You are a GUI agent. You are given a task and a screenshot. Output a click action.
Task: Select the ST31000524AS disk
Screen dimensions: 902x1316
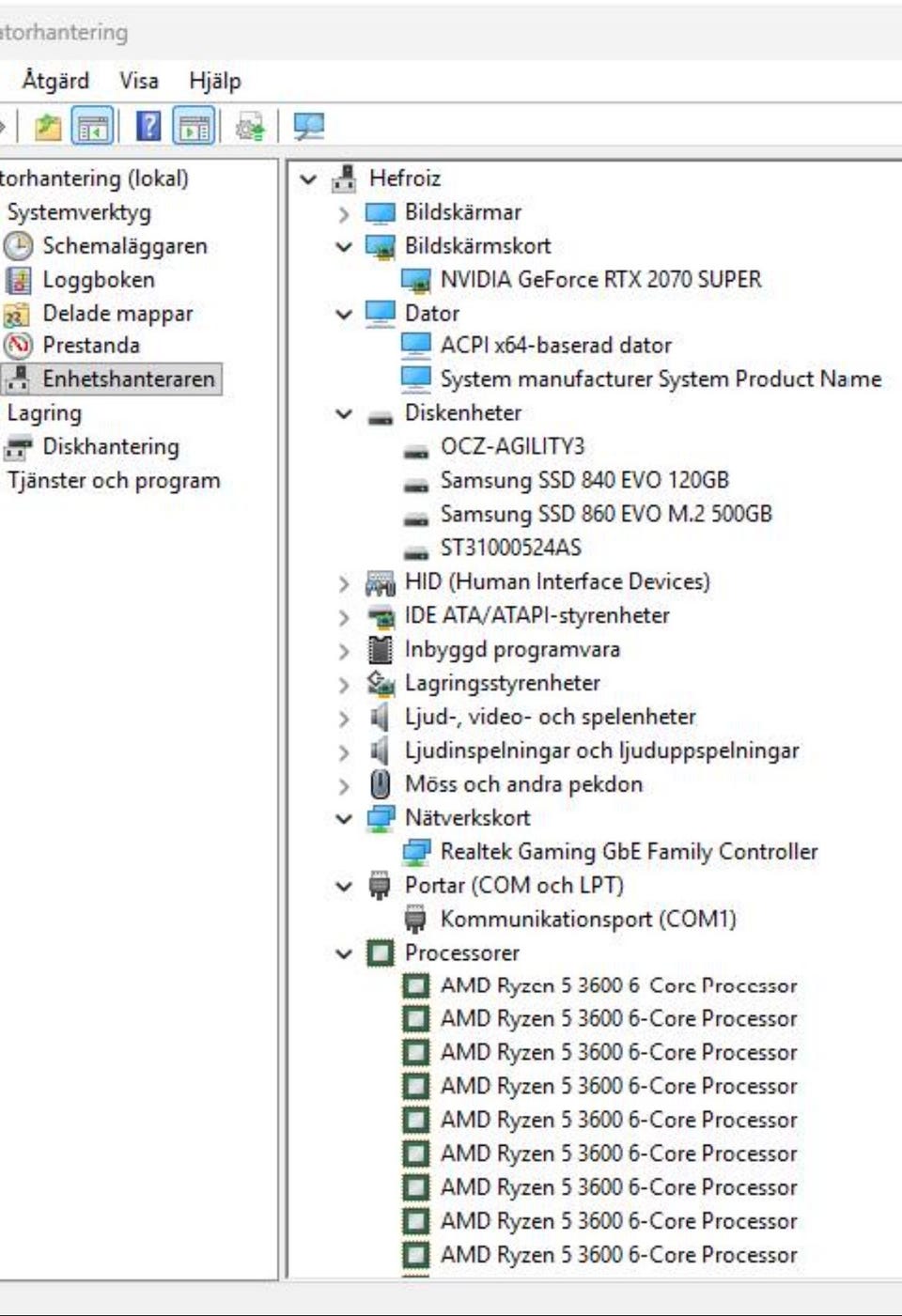(x=511, y=548)
